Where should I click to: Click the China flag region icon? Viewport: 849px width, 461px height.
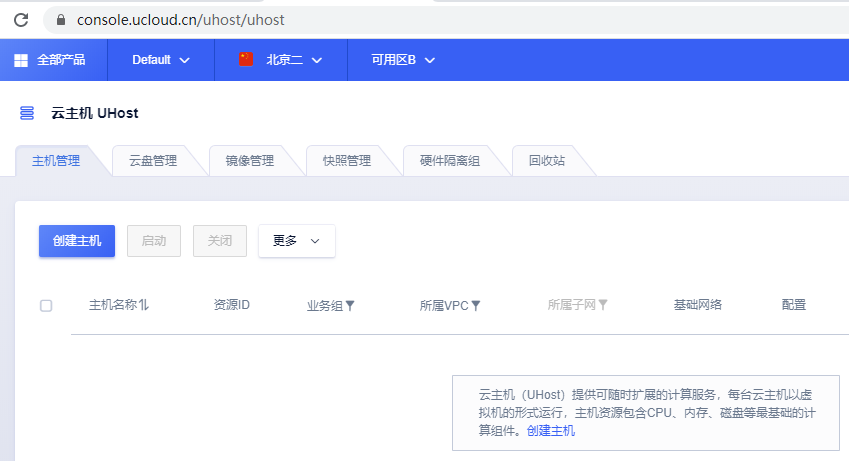(246, 59)
